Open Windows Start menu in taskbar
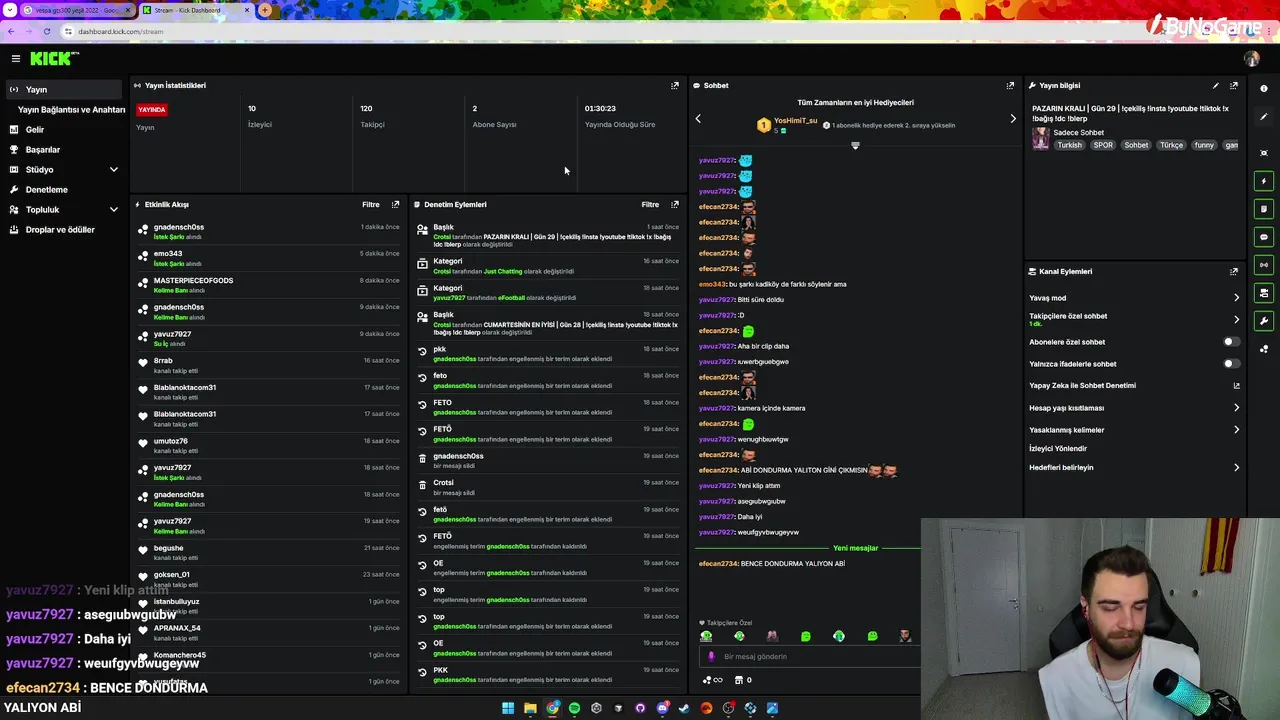Viewport: 1280px width, 720px height. coord(508,708)
